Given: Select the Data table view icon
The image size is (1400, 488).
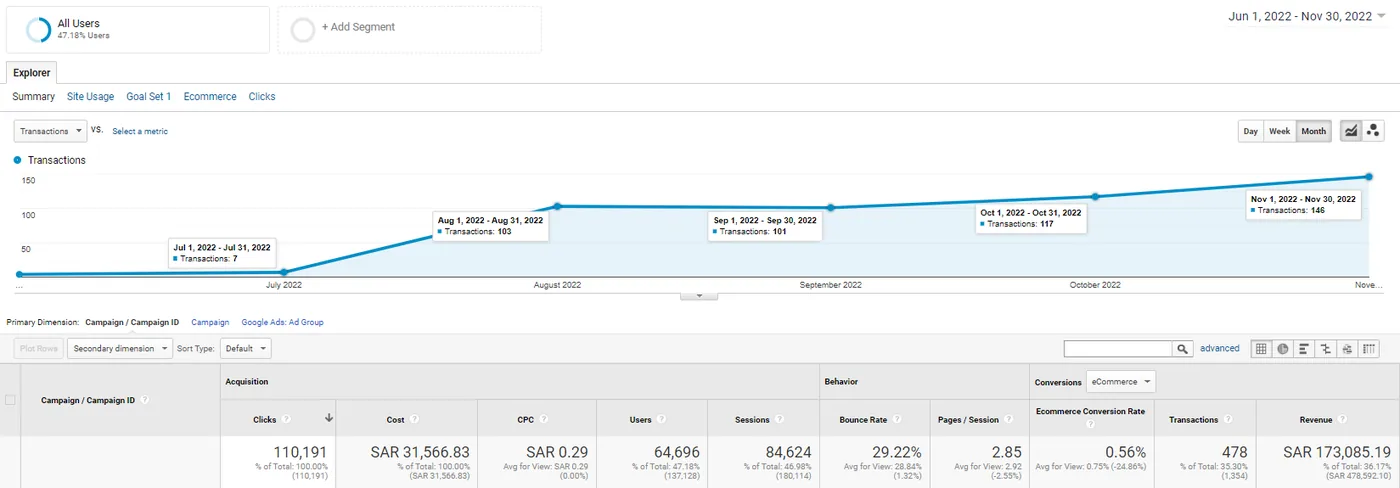Looking at the screenshot, I should point(1261,349).
